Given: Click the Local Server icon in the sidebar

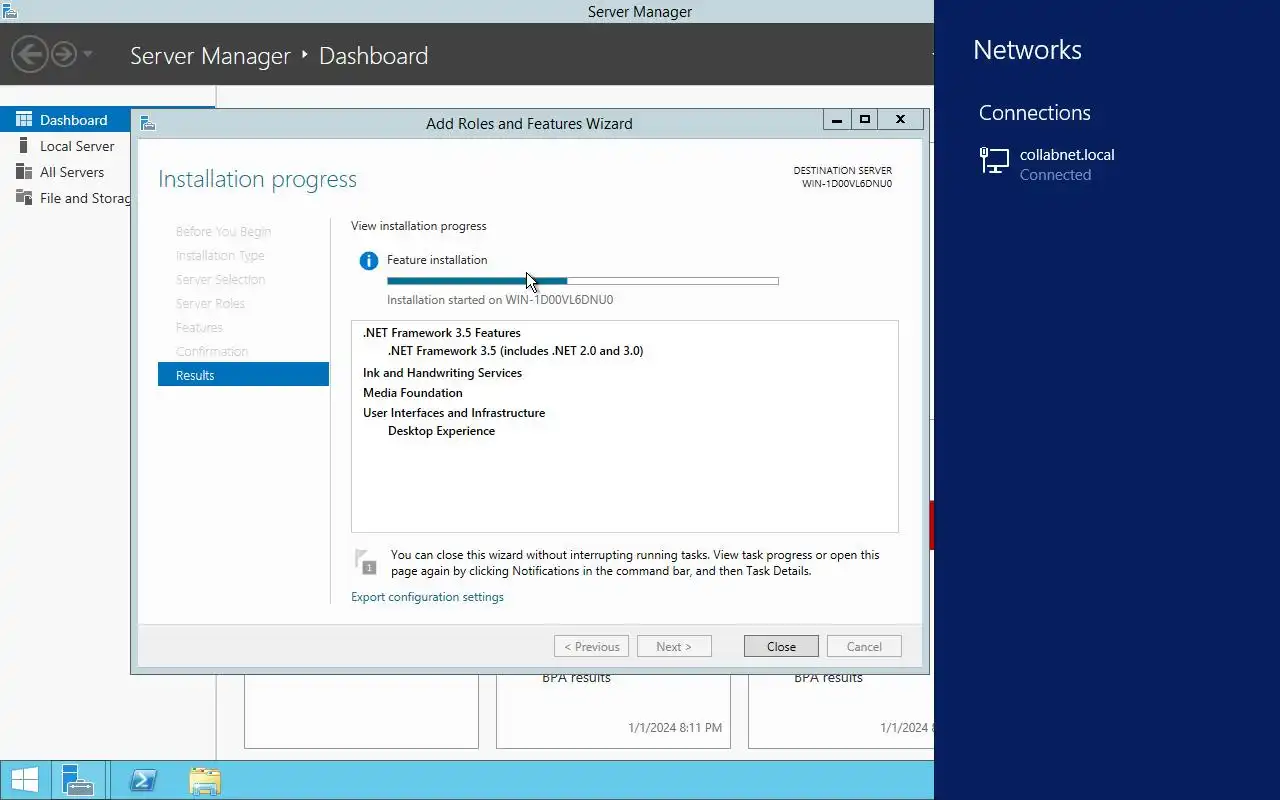Looking at the screenshot, I should [24, 146].
